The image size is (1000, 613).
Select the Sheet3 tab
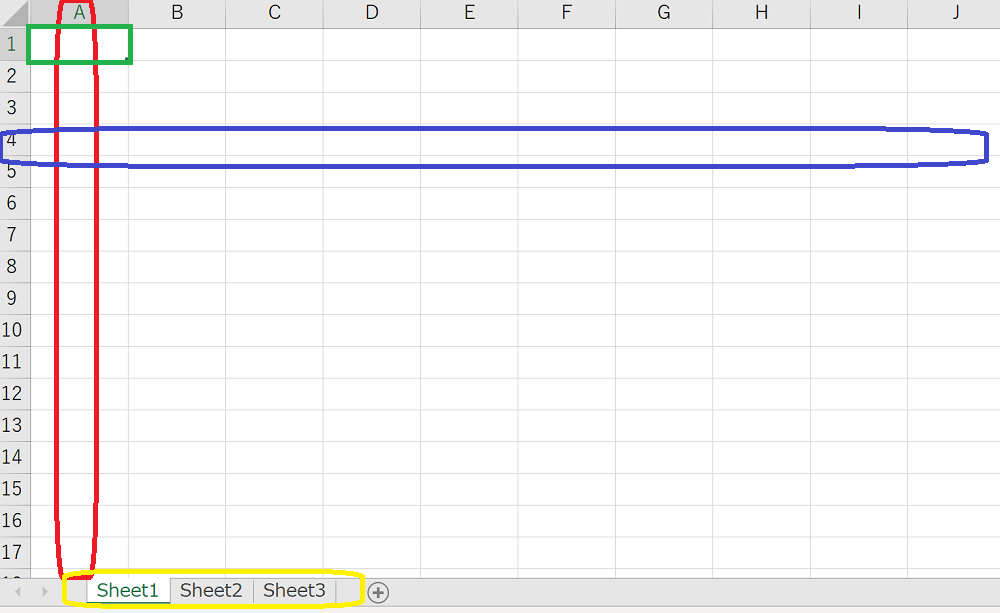click(x=294, y=591)
